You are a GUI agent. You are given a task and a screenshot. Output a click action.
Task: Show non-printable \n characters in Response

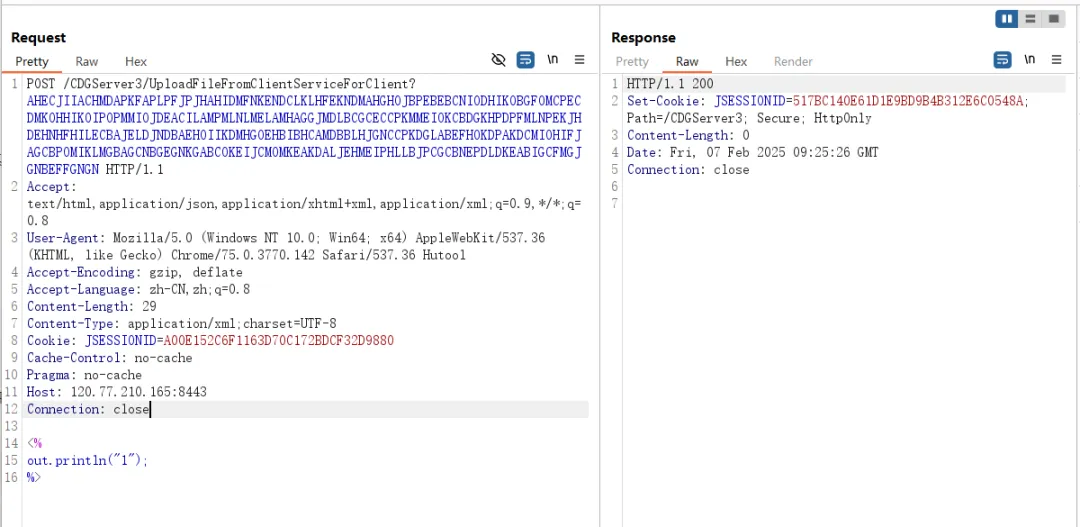(1029, 60)
